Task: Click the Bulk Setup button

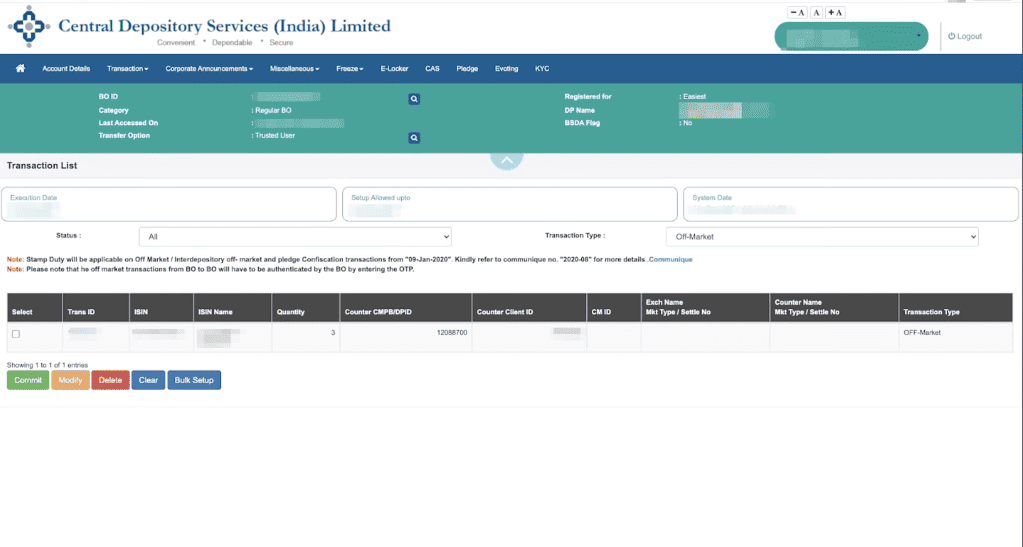Action: coord(194,380)
